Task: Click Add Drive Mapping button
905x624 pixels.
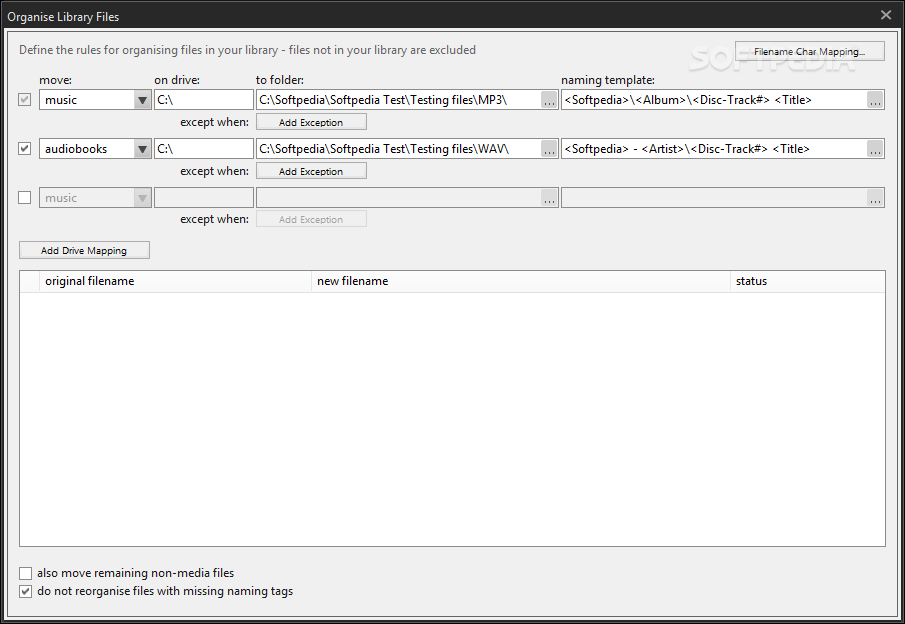Action: 84,250
